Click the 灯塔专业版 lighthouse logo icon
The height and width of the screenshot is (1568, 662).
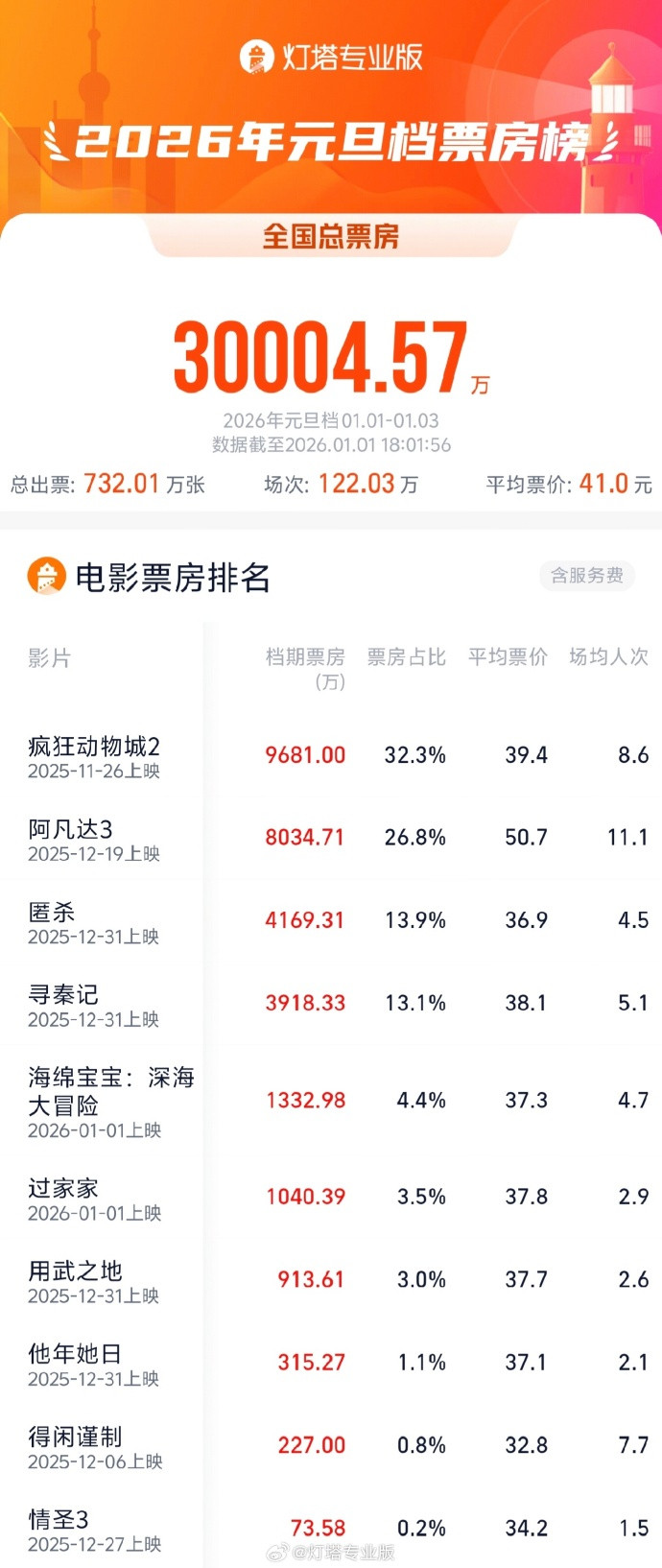[256, 57]
